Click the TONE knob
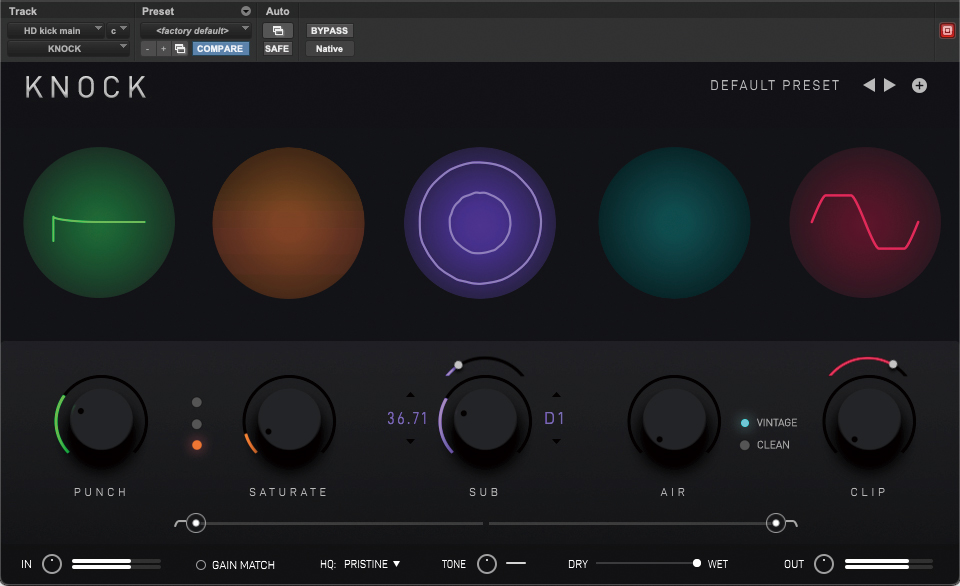The height and width of the screenshot is (586, 960). point(487,564)
